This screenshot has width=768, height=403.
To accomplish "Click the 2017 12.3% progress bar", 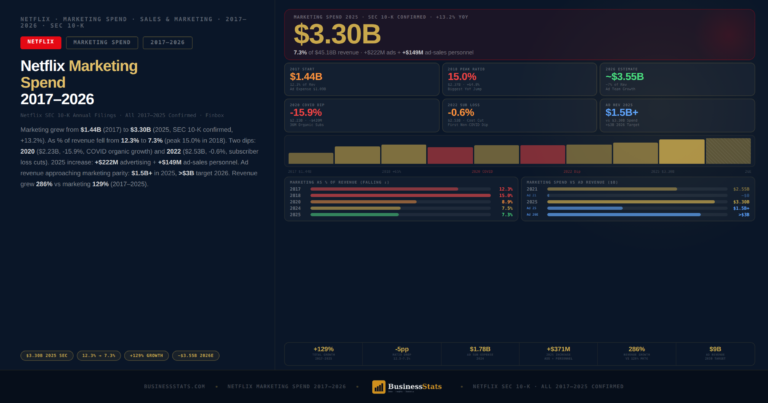I will (x=400, y=189).
